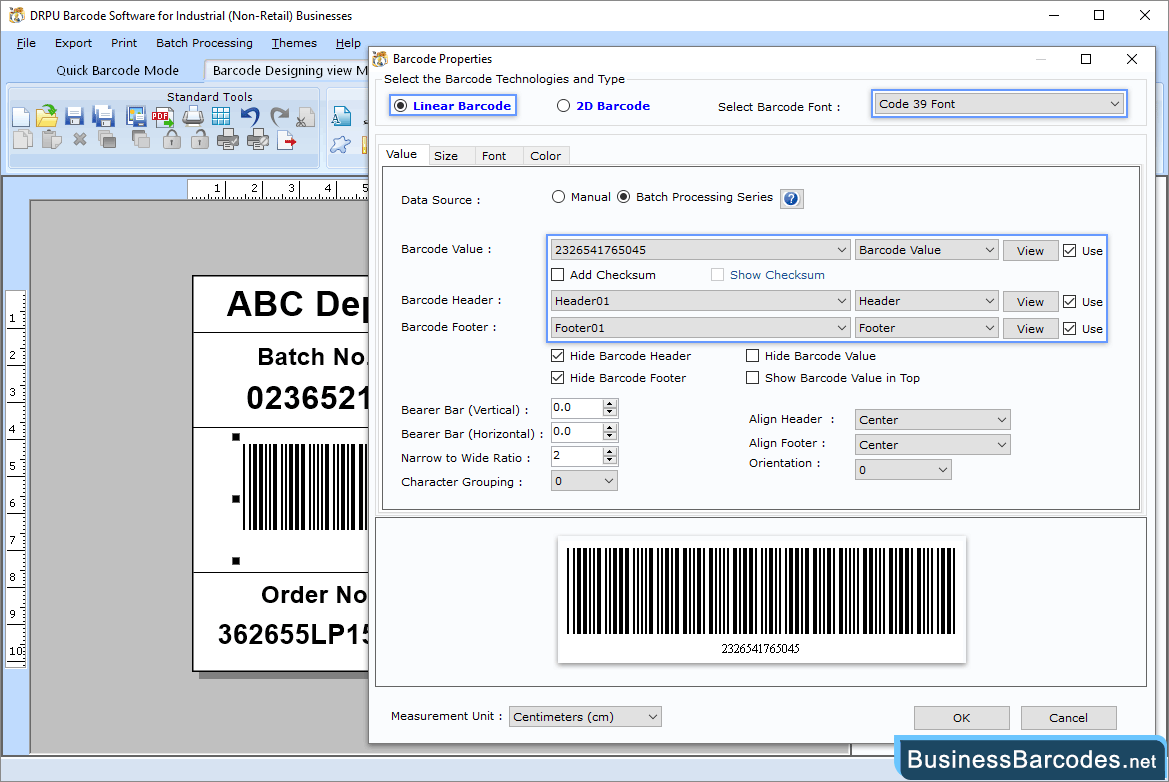The width and height of the screenshot is (1169, 782).
Task: Expand the Align Header Center dropdown
Action: pos(932,420)
